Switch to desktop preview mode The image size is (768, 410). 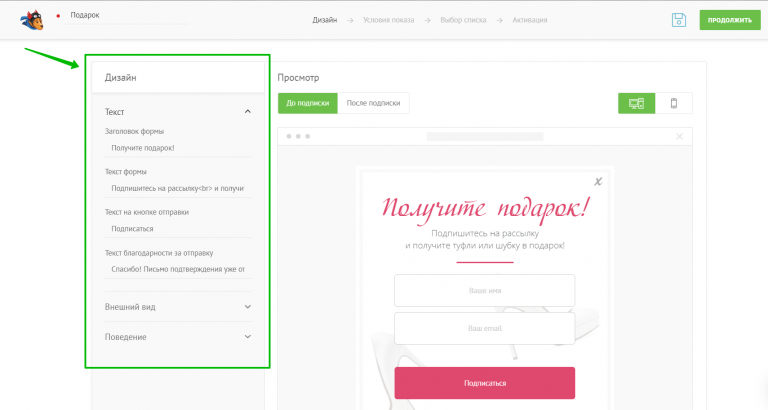(636, 103)
